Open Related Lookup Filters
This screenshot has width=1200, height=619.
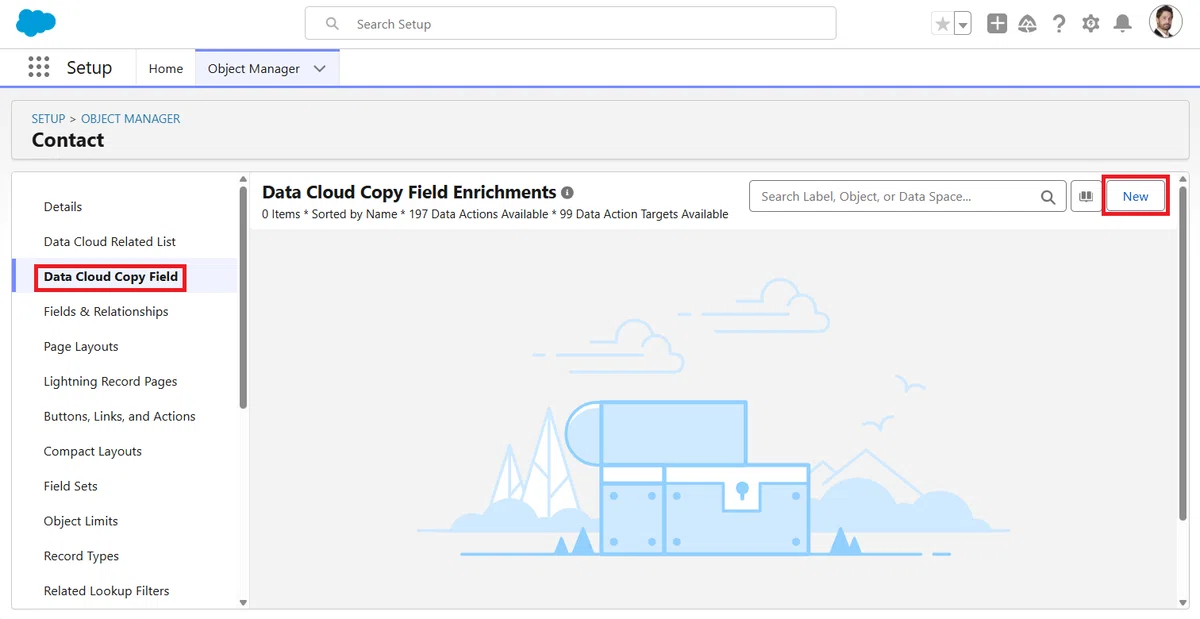coord(106,591)
